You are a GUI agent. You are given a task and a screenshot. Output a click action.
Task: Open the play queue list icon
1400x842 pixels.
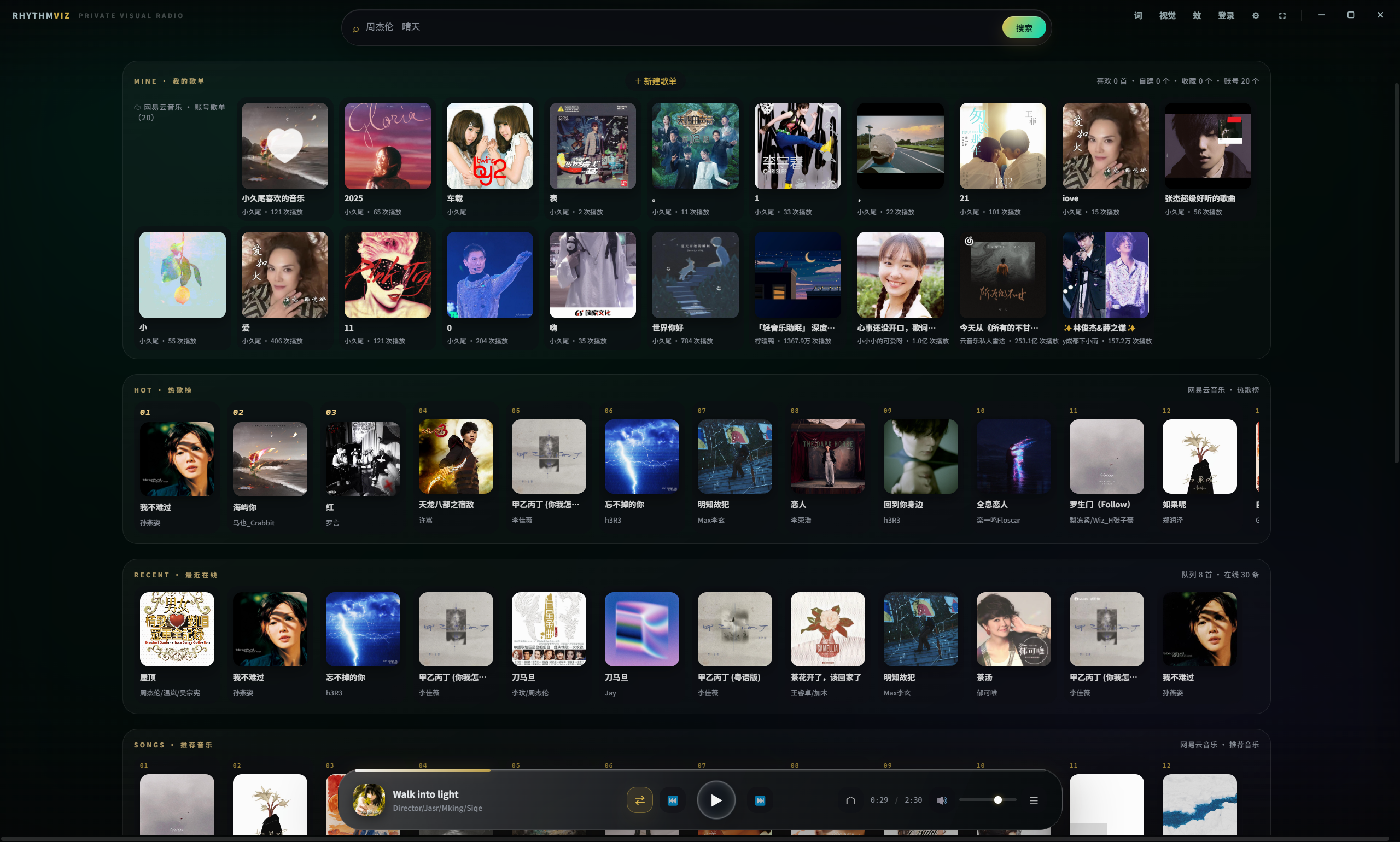(1034, 800)
